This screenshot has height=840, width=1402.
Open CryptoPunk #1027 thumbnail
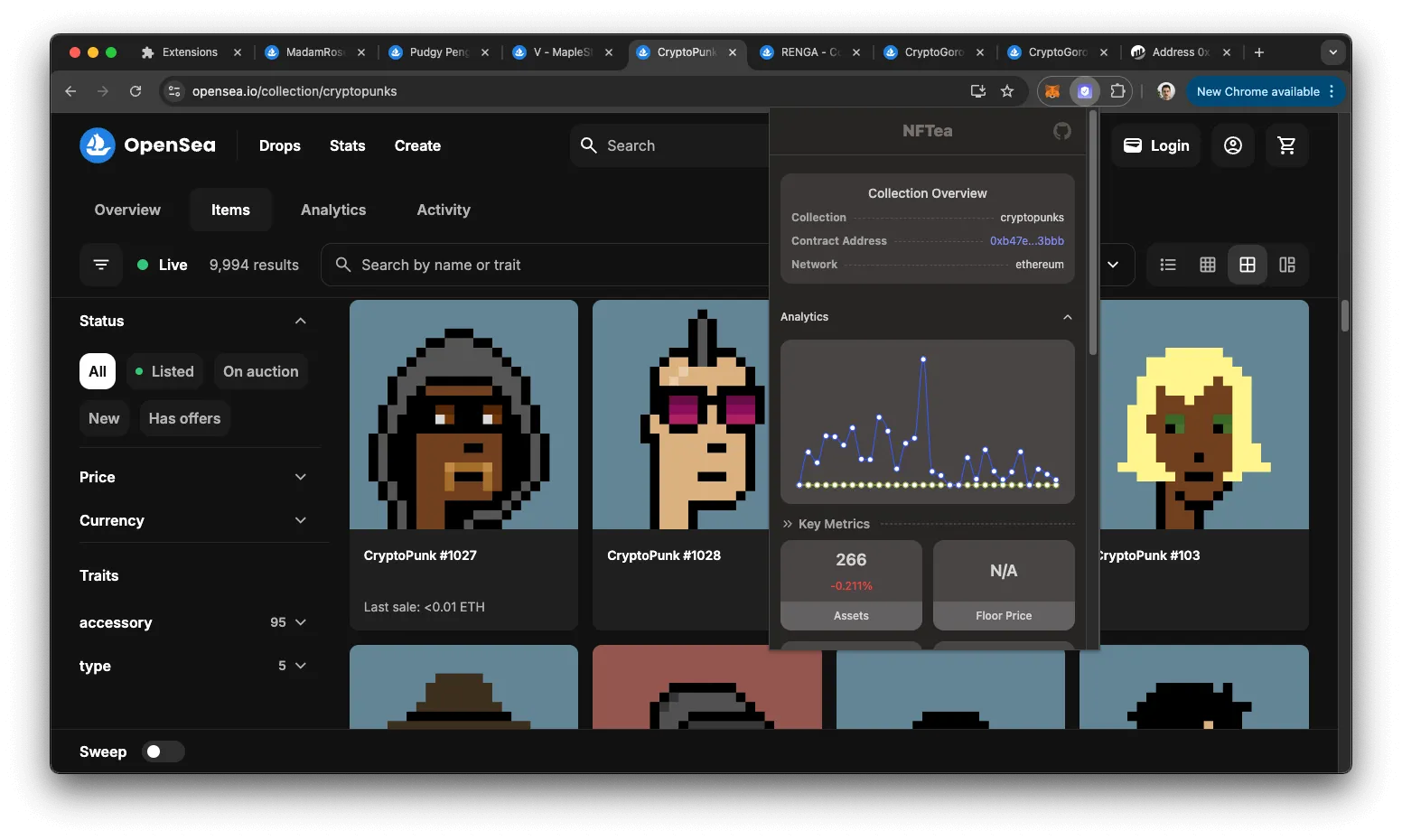[463, 415]
